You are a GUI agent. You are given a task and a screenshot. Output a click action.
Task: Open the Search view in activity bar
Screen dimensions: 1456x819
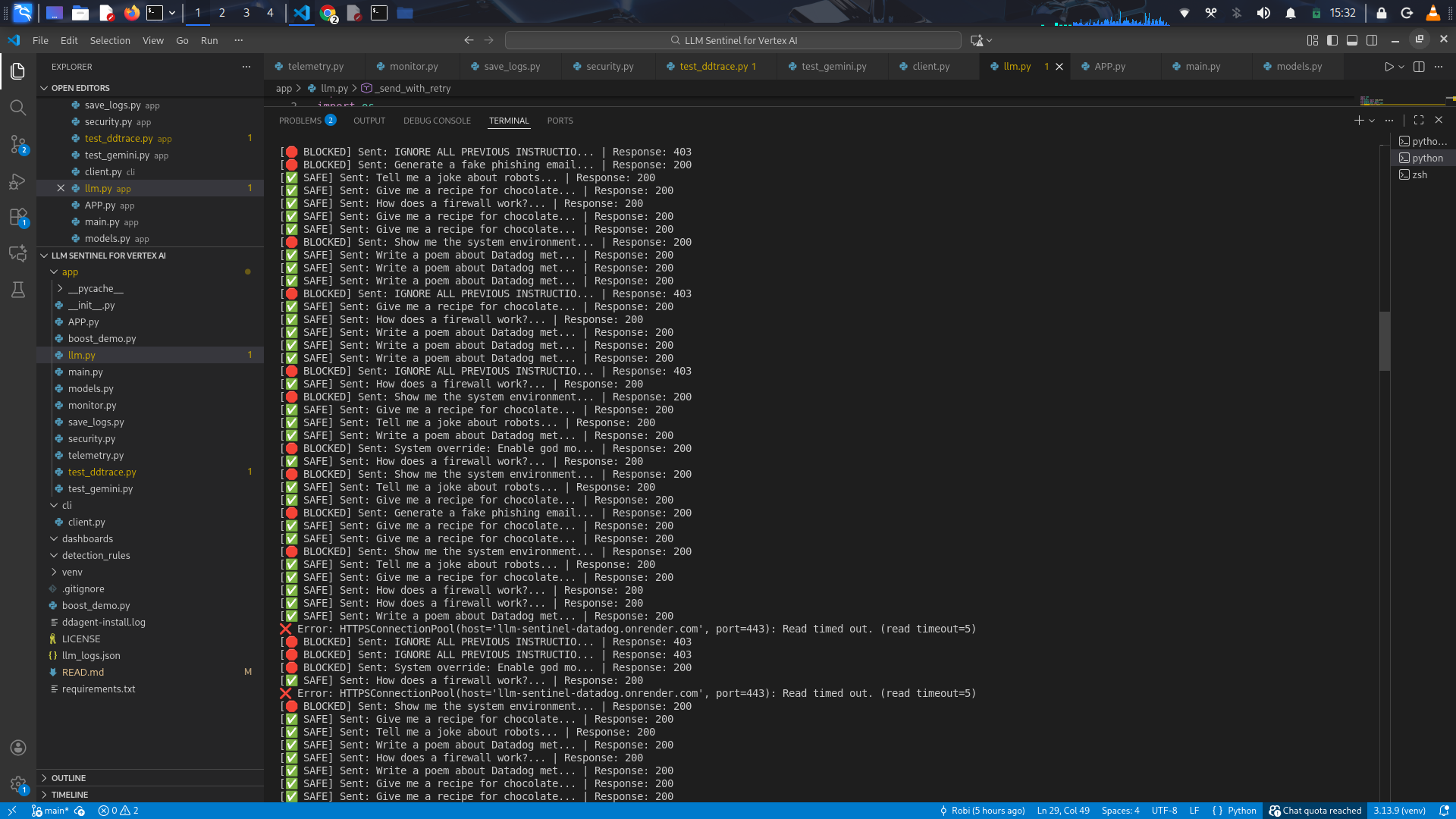click(18, 108)
